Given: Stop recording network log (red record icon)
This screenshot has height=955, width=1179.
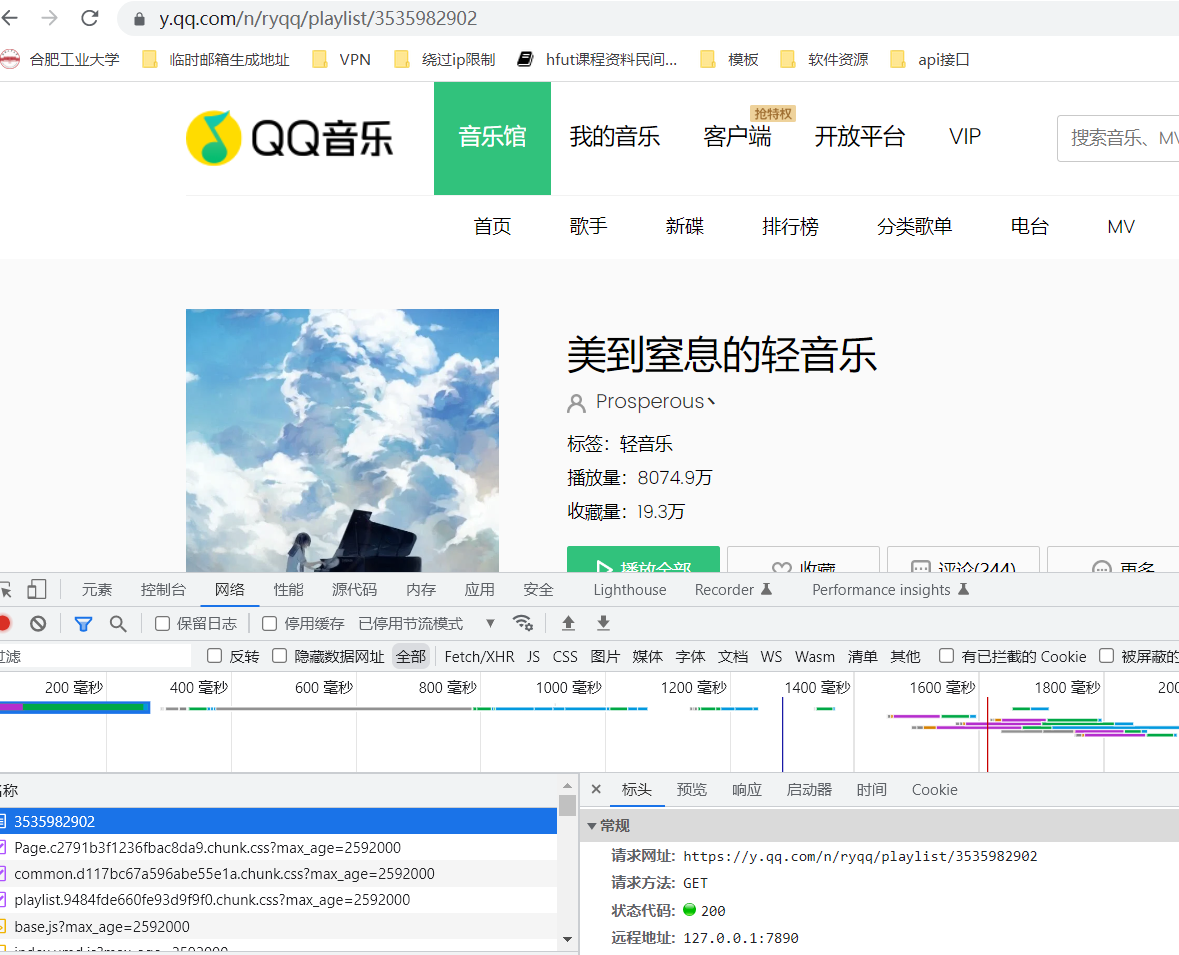Looking at the screenshot, I should click(6, 622).
